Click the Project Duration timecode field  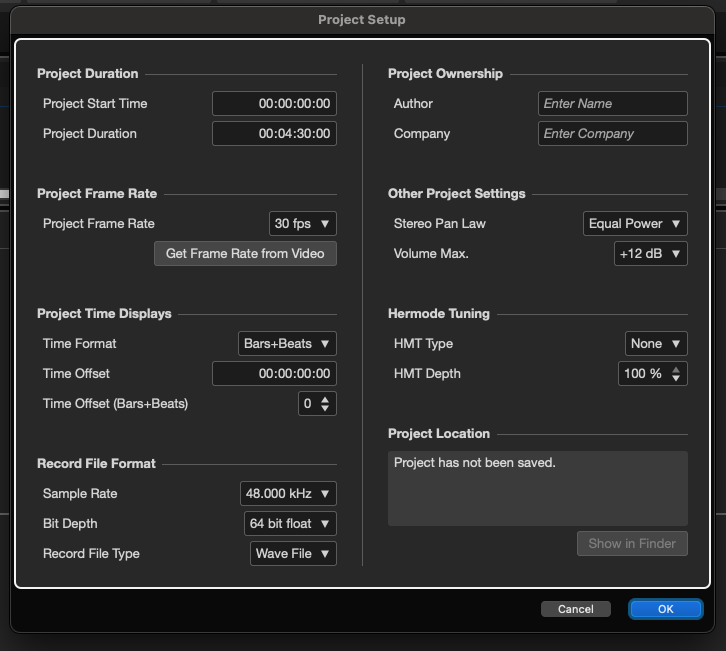274,133
